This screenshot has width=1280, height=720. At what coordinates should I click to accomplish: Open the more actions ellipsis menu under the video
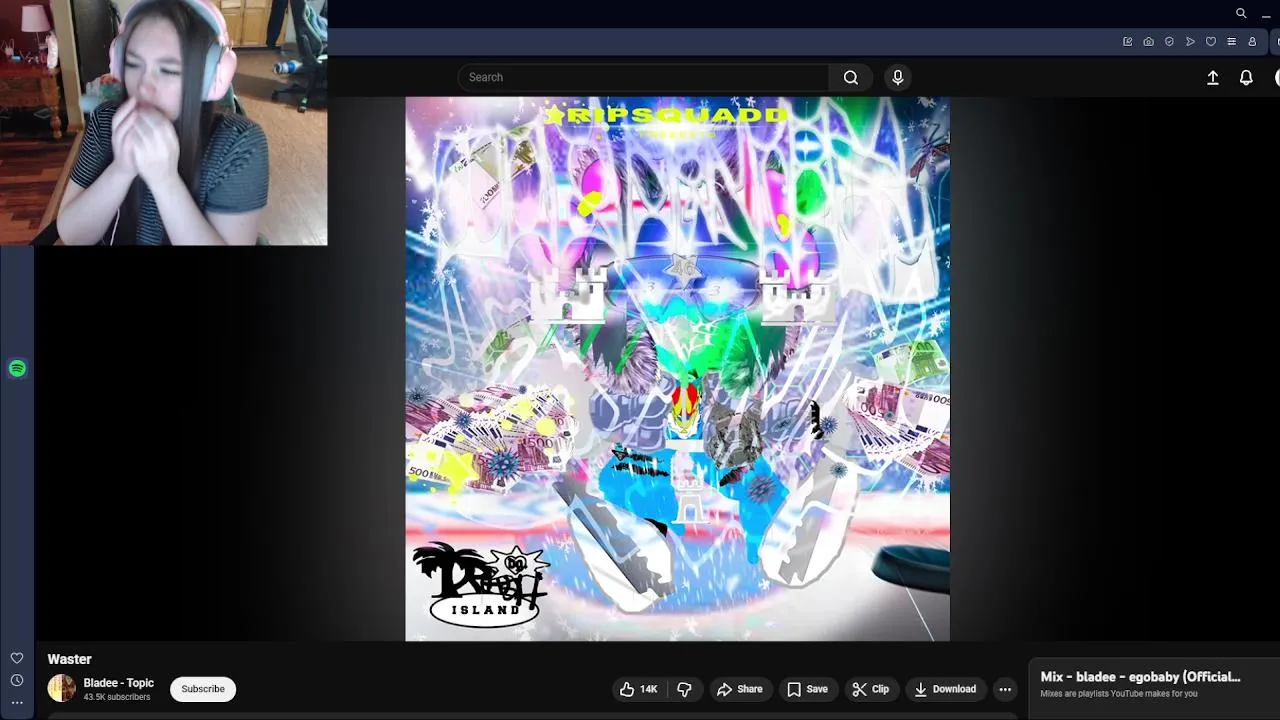(x=1005, y=689)
